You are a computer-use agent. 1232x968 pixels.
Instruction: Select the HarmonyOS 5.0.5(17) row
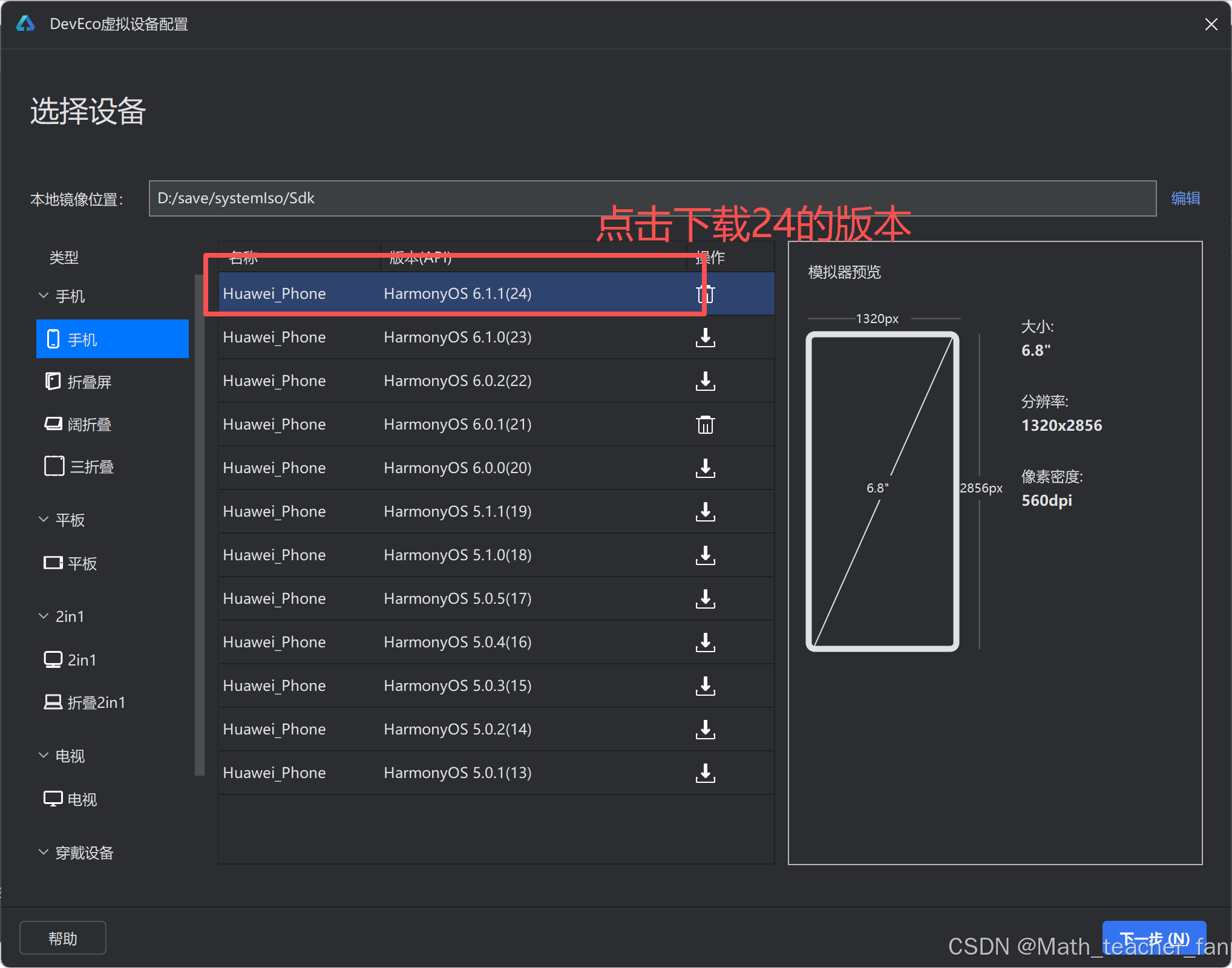(496, 598)
